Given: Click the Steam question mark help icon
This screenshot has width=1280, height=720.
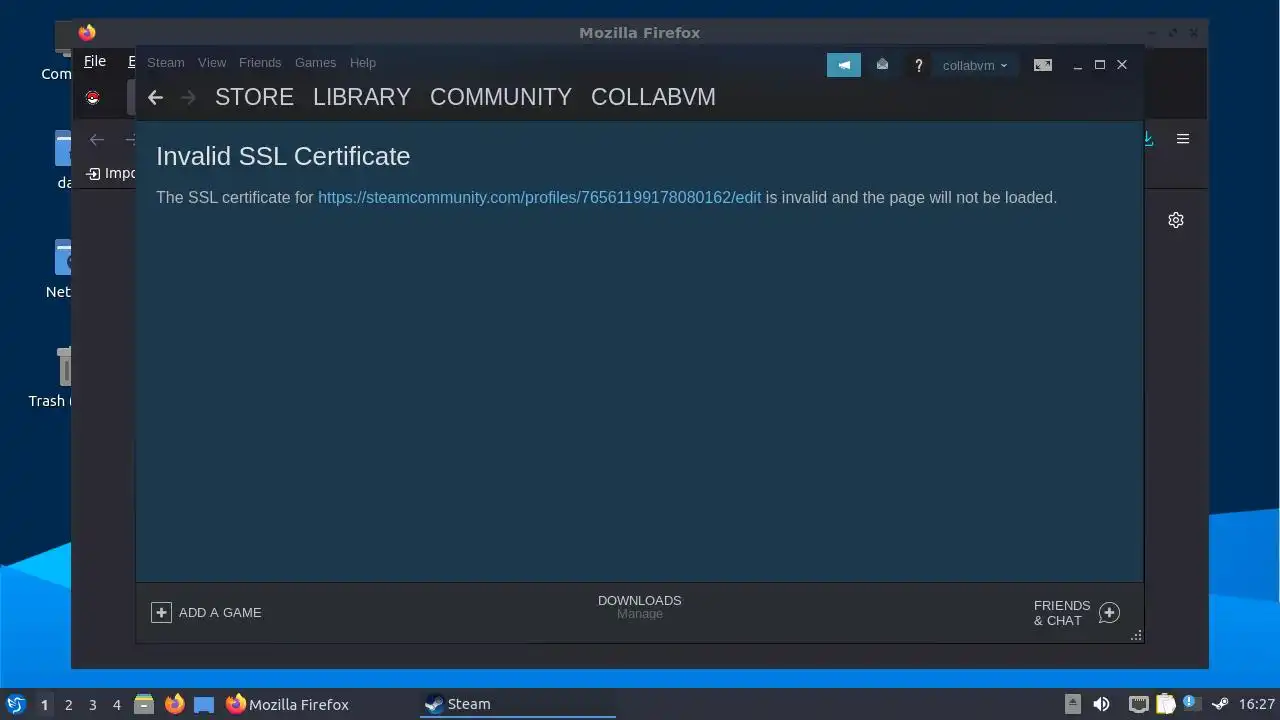Looking at the screenshot, I should coord(918,66).
